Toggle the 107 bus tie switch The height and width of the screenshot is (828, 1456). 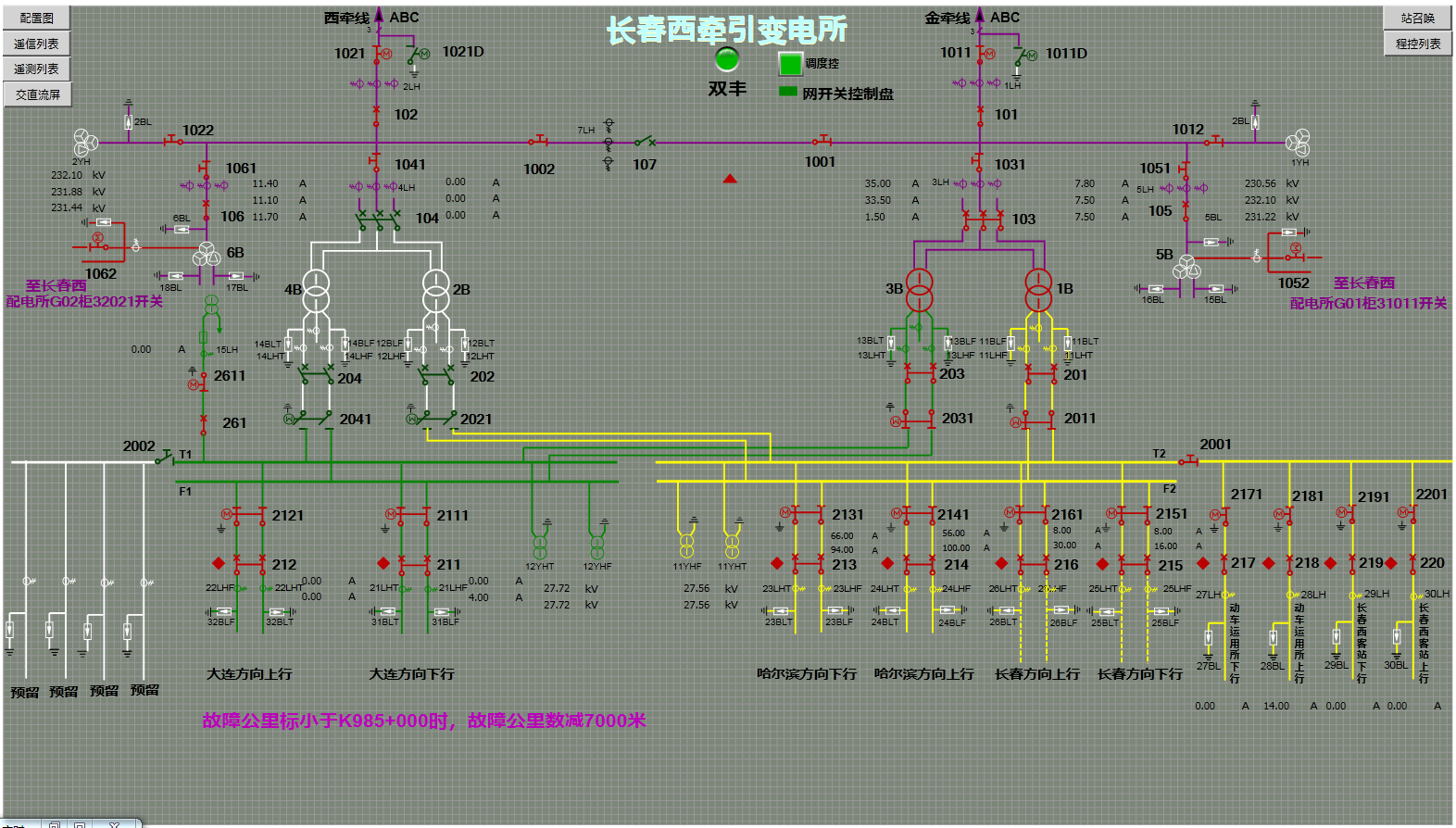pyautogui.click(x=646, y=142)
